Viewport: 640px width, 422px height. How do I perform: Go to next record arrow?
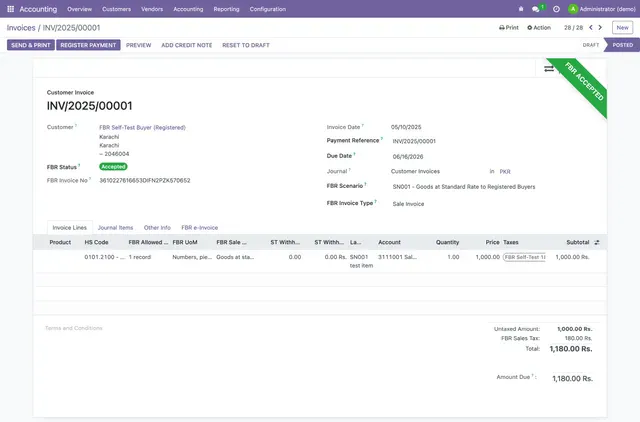[600, 27]
